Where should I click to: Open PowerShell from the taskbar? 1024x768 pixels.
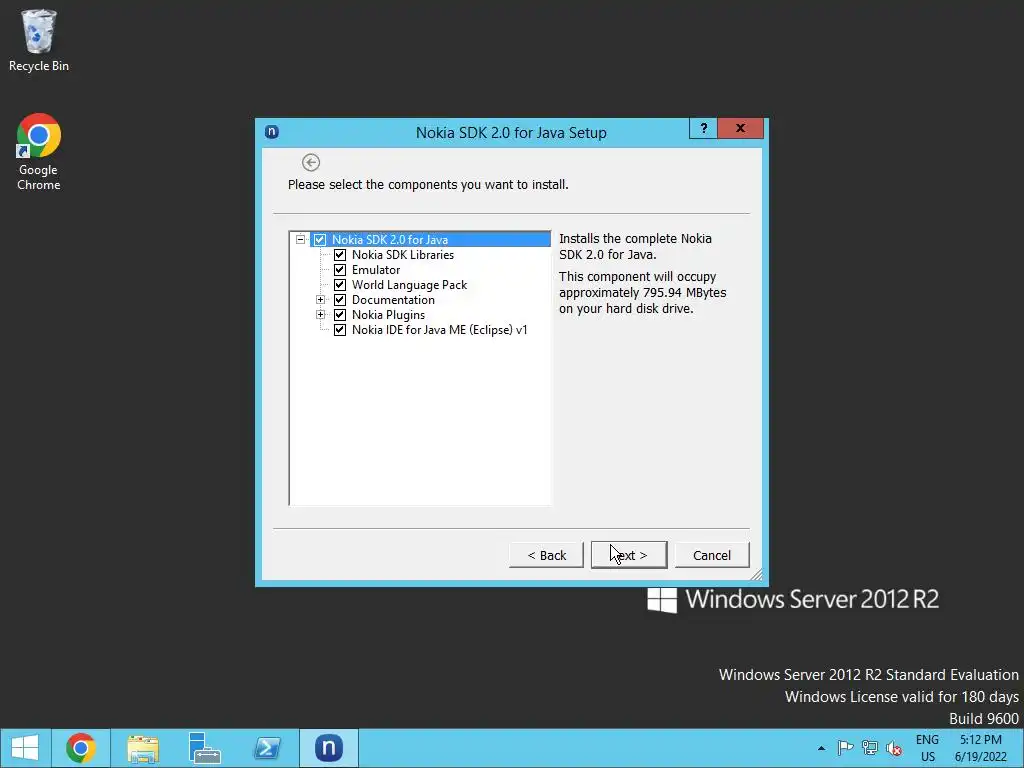pos(267,748)
